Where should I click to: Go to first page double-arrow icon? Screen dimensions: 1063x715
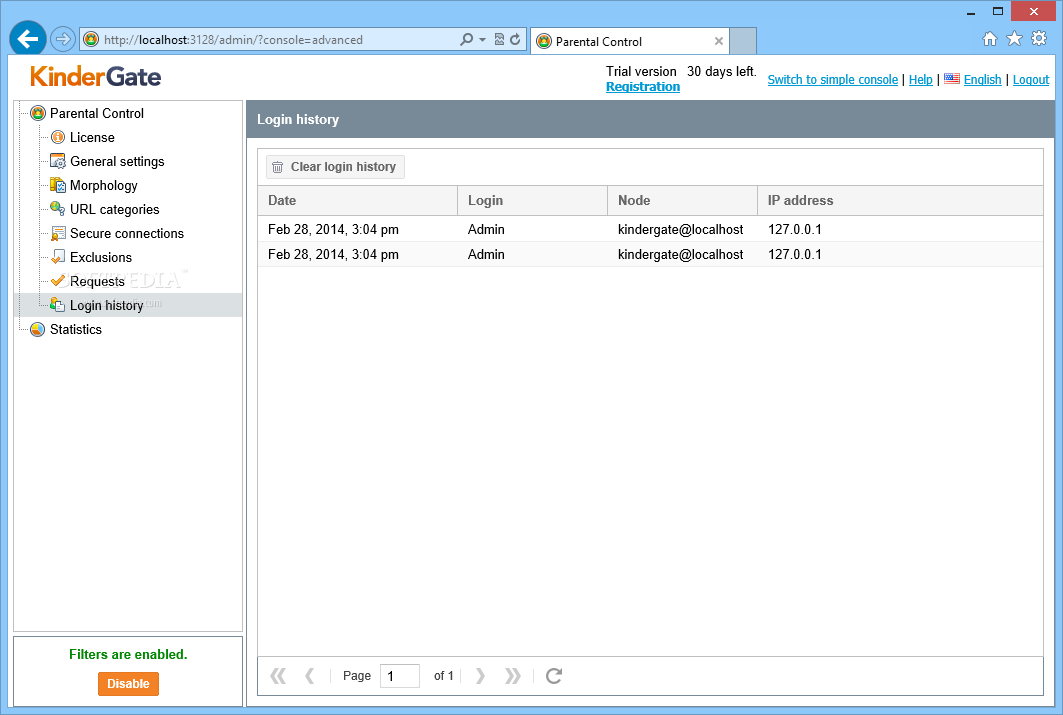(x=278, y=676)
